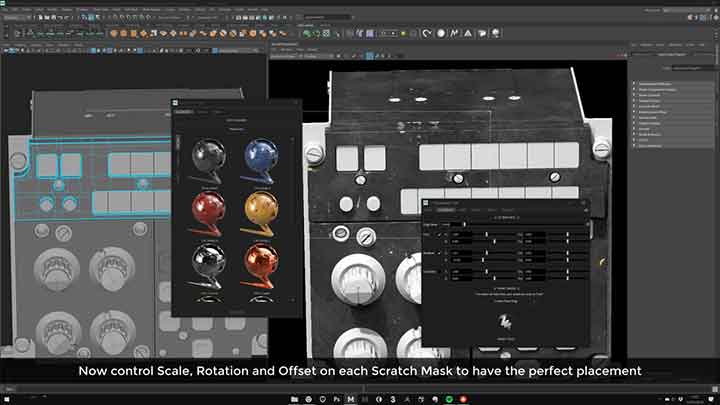720x405 pixels.
Task: Toggle the first row checkbox in scratch panel
Action: pyautogui.click(x=446, y=231)
